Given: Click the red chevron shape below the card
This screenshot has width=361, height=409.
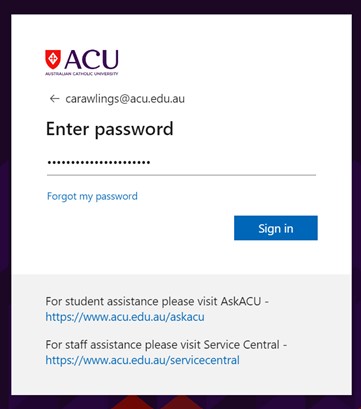Looking at the screenshot, I should (x=132, y=402).
